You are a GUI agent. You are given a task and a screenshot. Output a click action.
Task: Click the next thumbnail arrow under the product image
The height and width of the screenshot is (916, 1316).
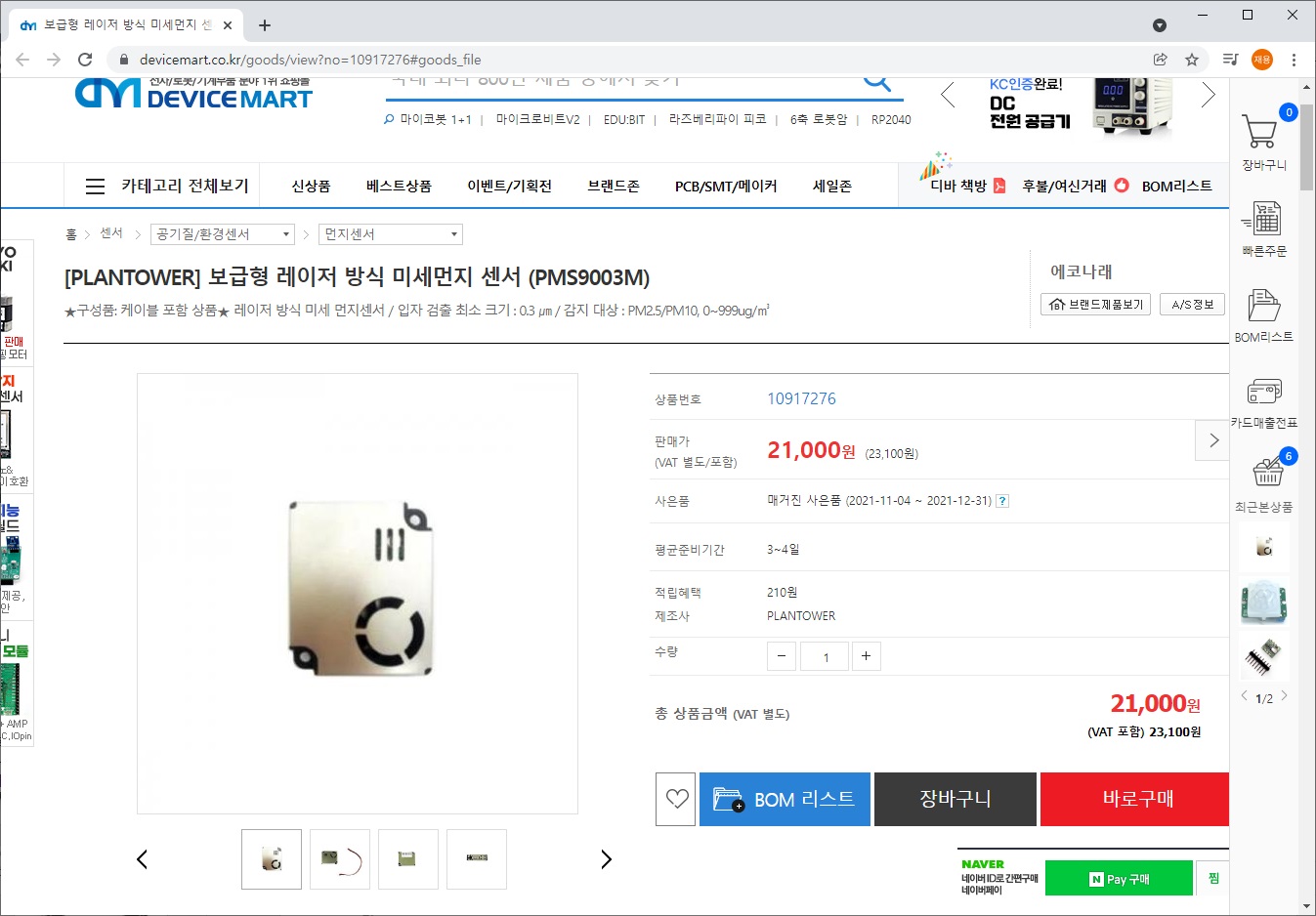tap(606, 859)
